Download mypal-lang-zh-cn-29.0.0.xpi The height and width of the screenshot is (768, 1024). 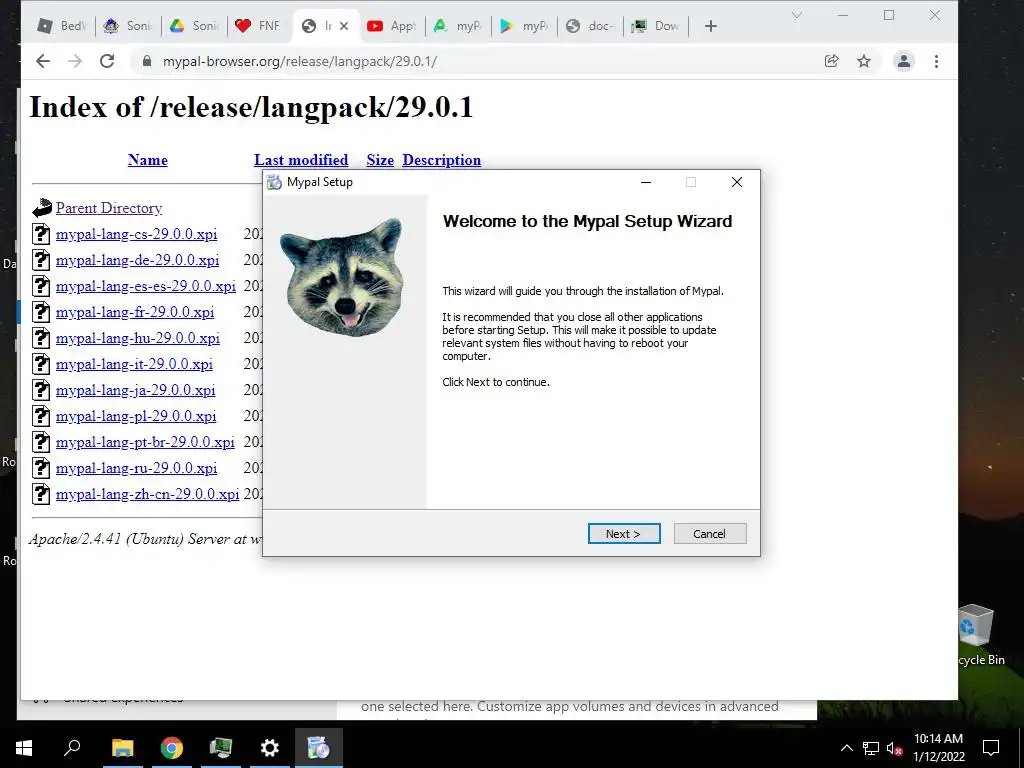148,494
